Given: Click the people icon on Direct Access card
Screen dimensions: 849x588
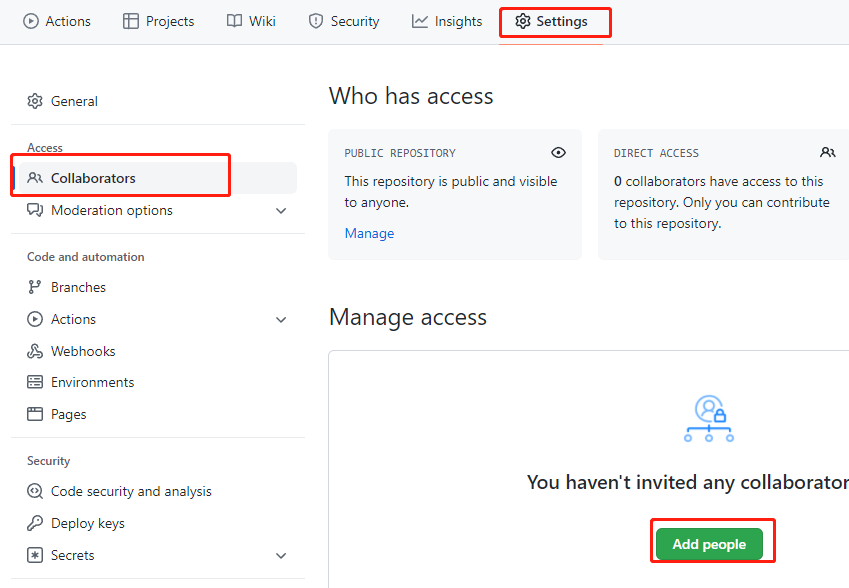Looking at the screenshot, I should [x=827, y=153].
